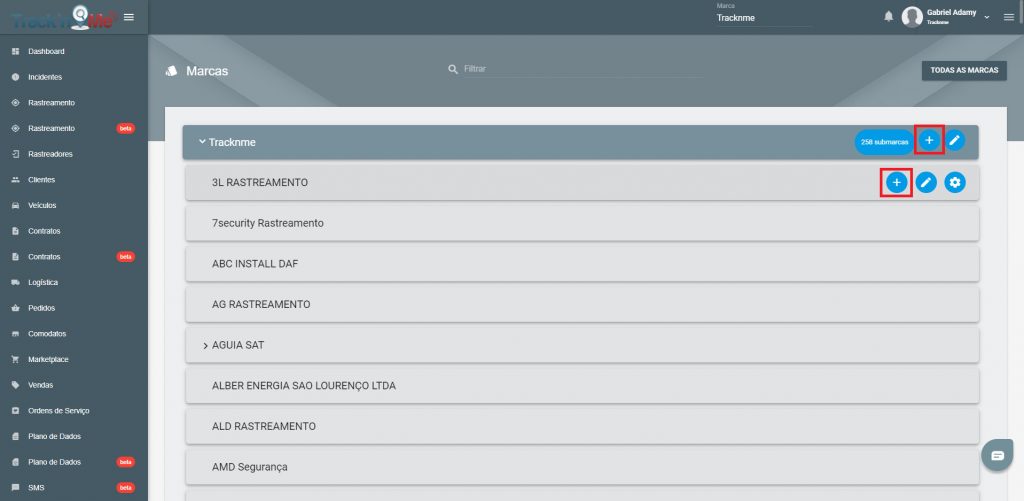Viewport: 1024px width, 501px height.
Task: Click the Pedidos basket icon
Action: [16, 308]
